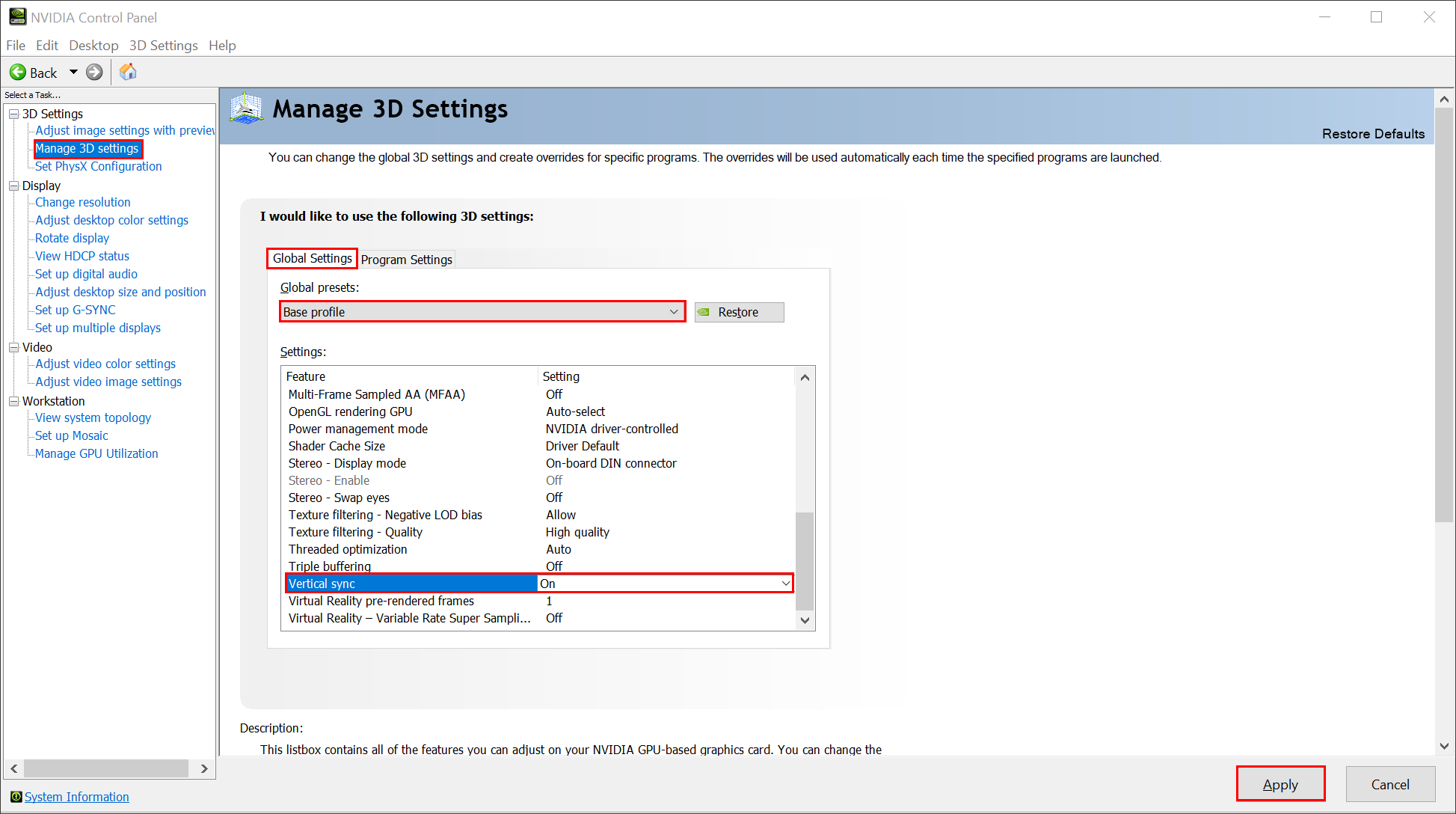This screenshot has width=1456, height=814.
Task: Select the Power management mode row
Action: [358, 429]
